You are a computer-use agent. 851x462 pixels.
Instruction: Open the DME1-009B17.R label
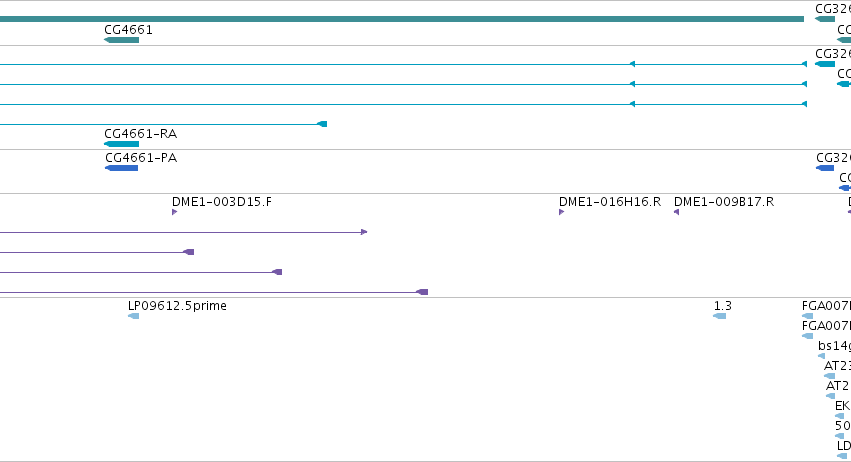click(724, 202)
